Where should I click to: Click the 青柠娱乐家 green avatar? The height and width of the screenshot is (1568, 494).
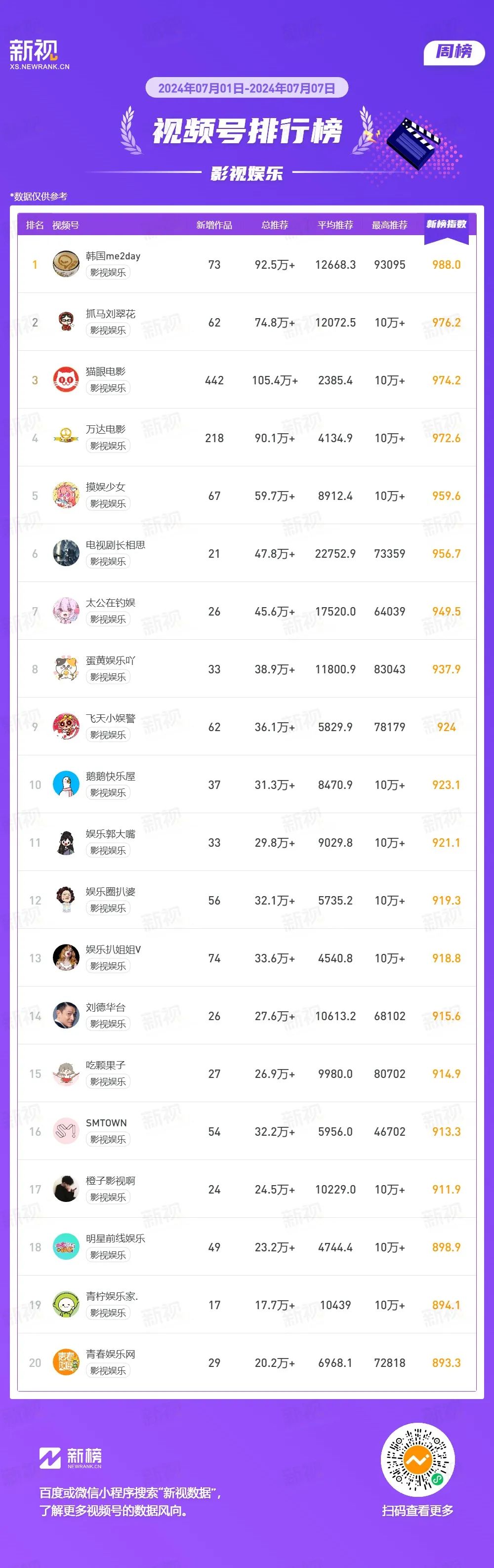pos(66,1305)
